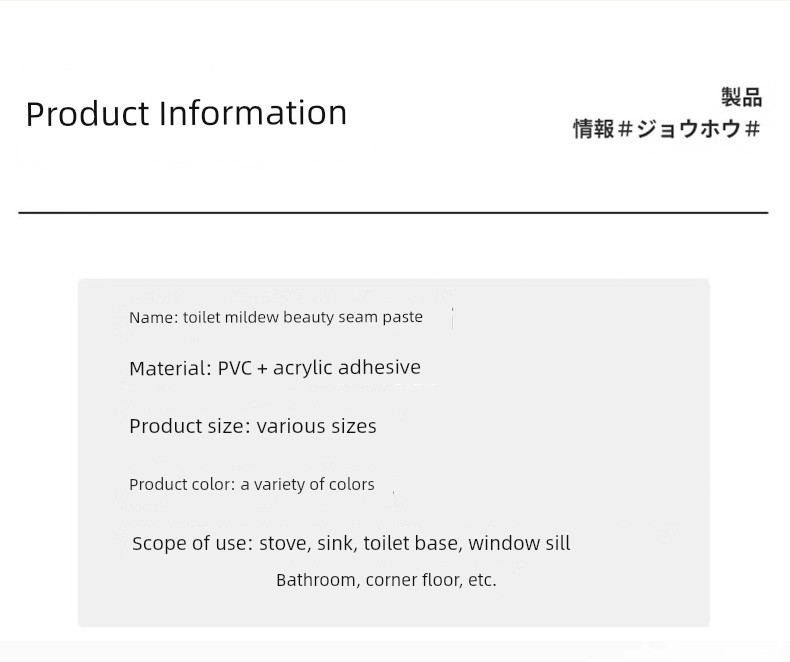This screenshot has height=662, width=790.
Task: Select the Product size: various sizes text
Action: [252, 426]
